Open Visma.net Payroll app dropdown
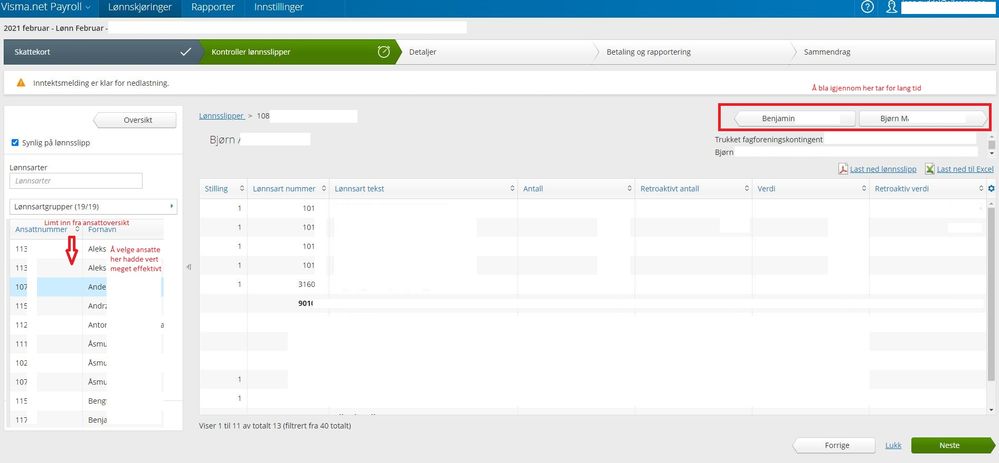 45,8
